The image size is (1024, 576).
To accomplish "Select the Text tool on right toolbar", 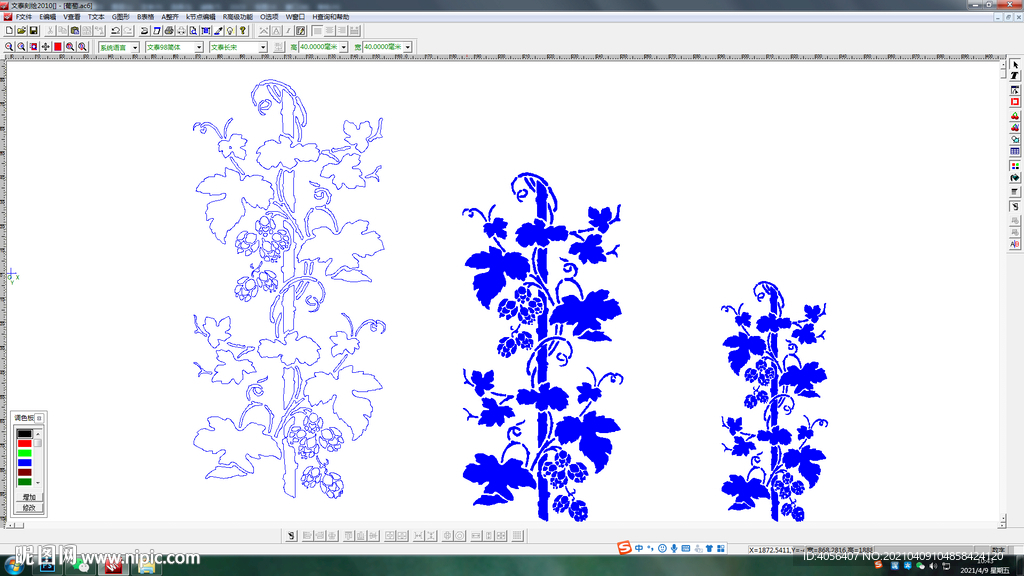I will 1015,76.
